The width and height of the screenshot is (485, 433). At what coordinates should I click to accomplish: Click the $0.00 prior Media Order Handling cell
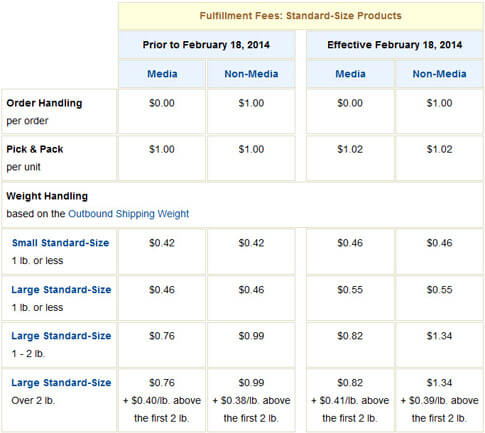pyautogui.click(x=162, y=111)
